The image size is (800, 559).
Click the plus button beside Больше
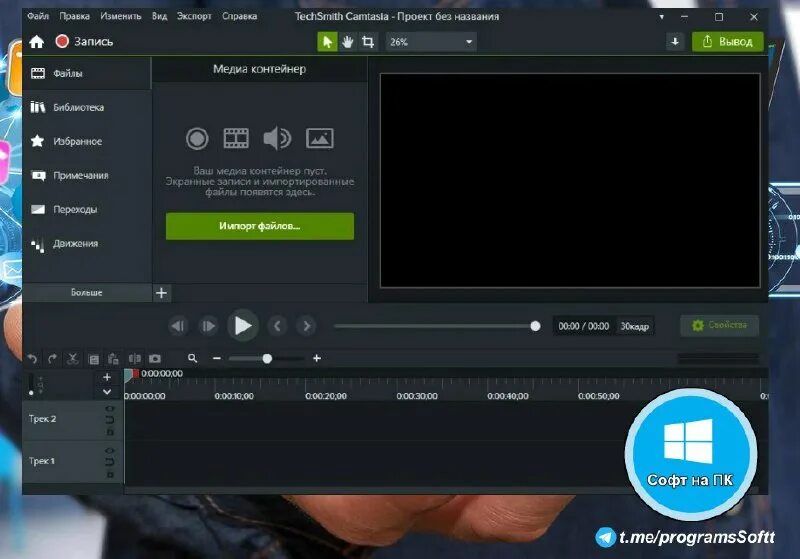coord(161,293)
